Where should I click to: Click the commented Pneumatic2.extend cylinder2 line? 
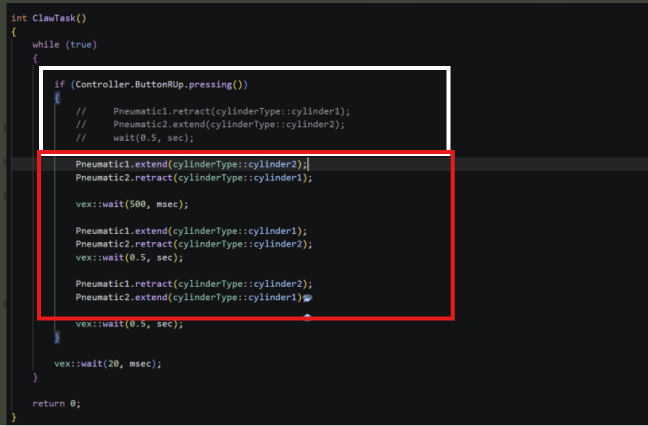tap(210, 124)
